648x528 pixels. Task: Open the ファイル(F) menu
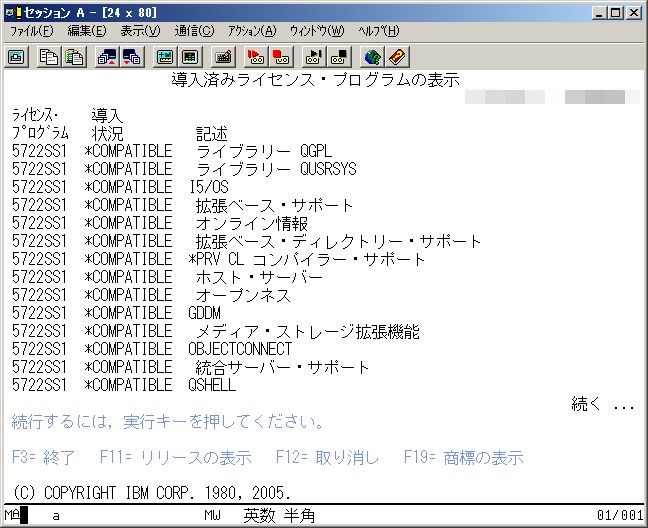click(32, 31)
